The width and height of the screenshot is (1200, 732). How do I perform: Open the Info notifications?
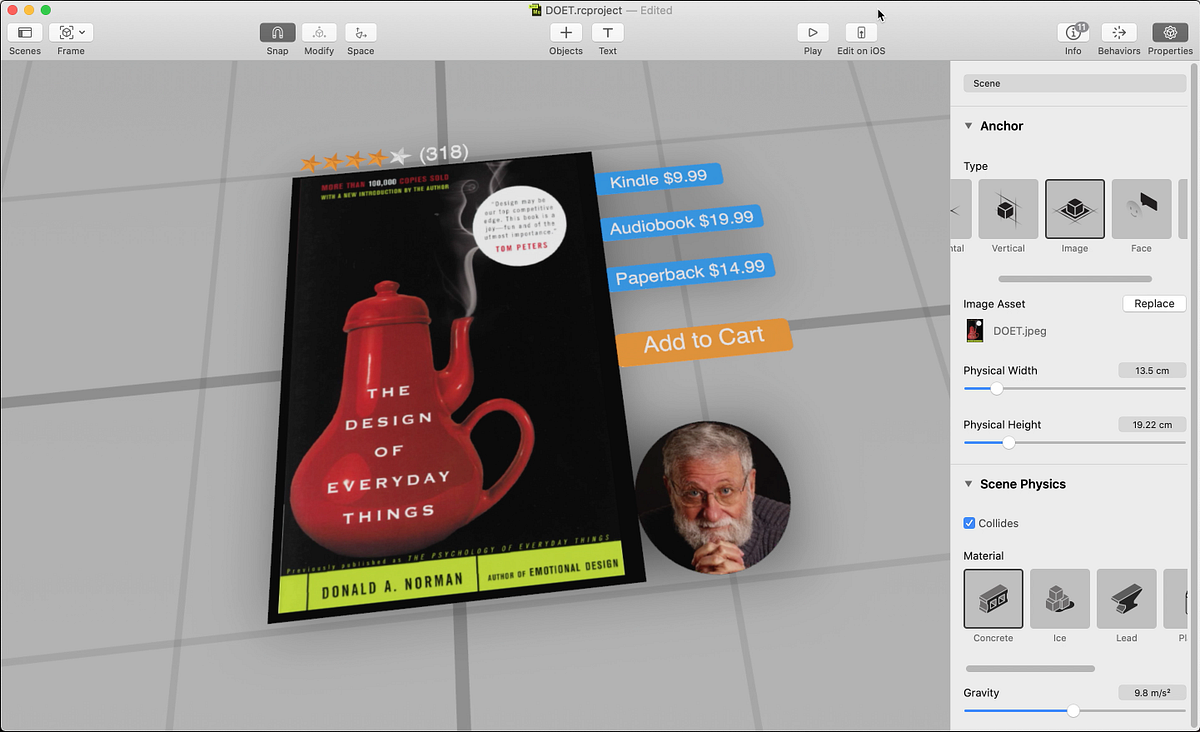point(1074,33)
